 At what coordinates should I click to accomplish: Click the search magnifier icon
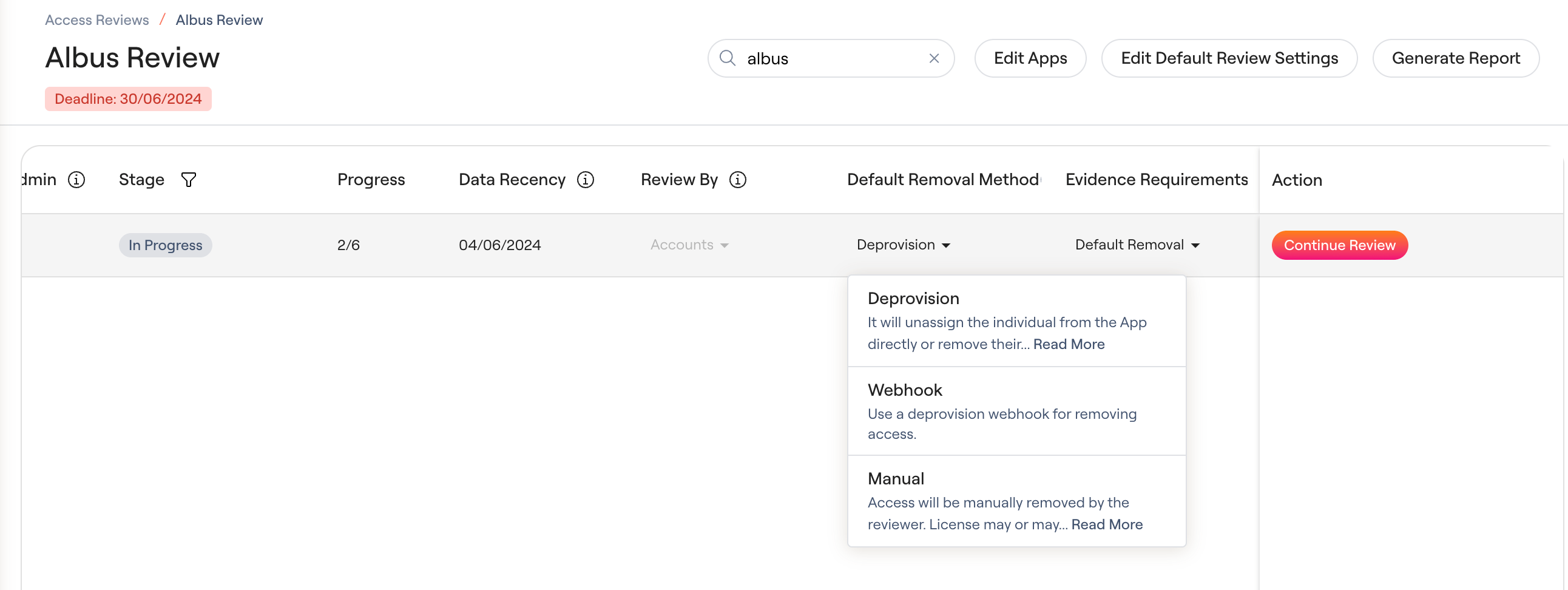point(728,58)
